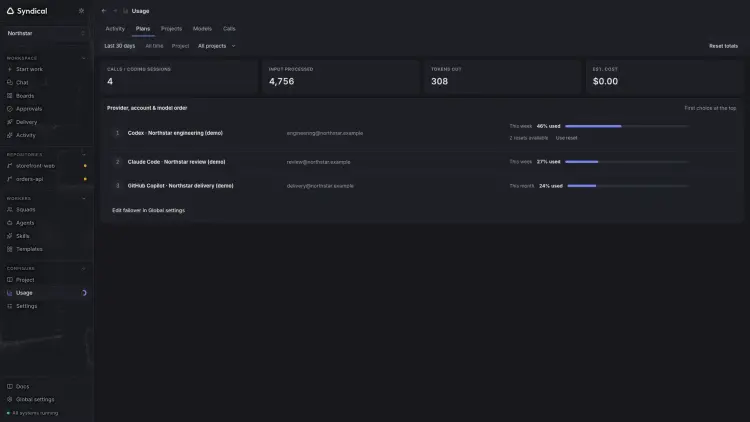Click the storefront-web branch icon
The height and width of the screenshot is (422, 750).
click(x=10, y=166)
